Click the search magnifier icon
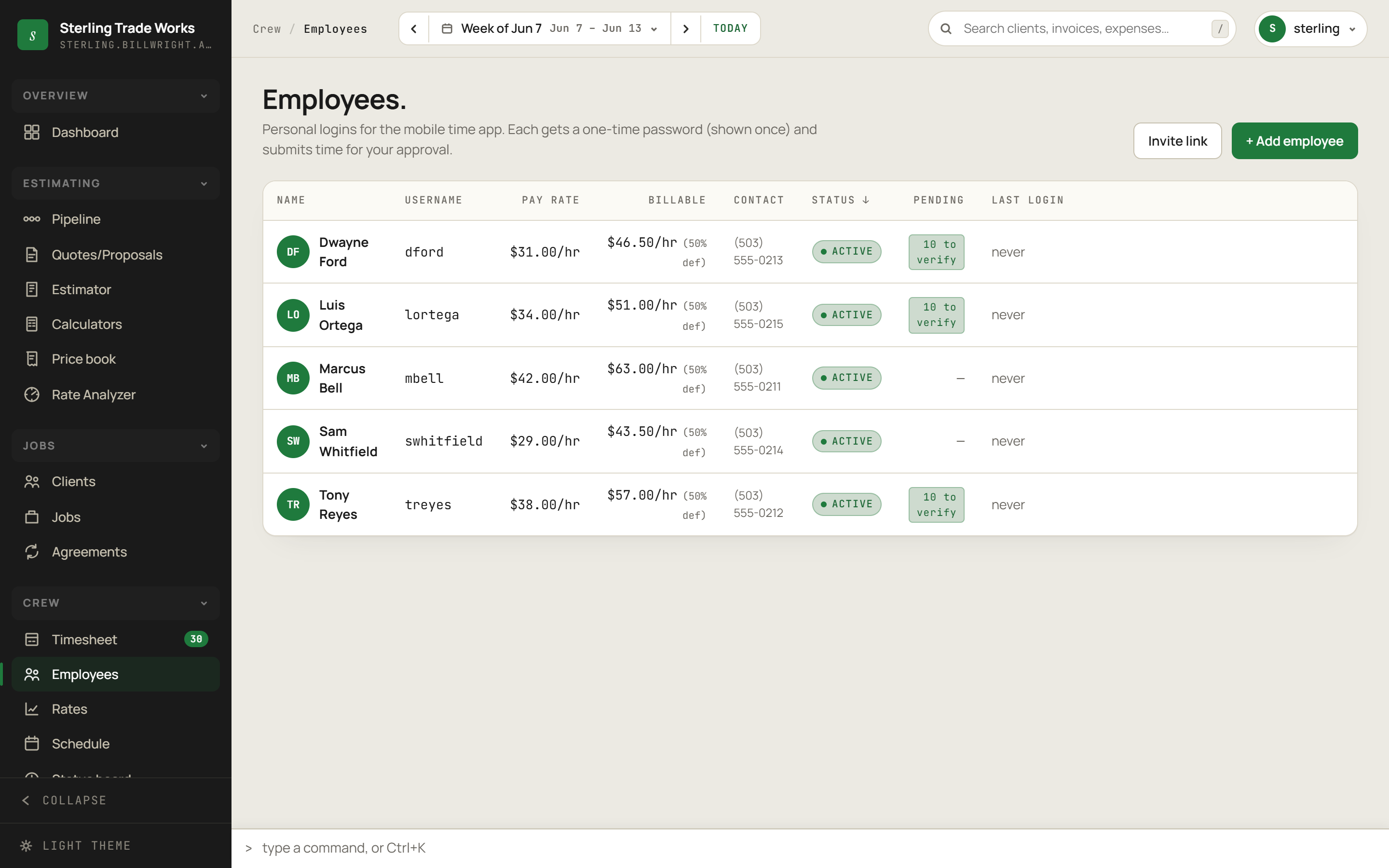This screenshot has width=1389, height=868. [x=946, y=29]
